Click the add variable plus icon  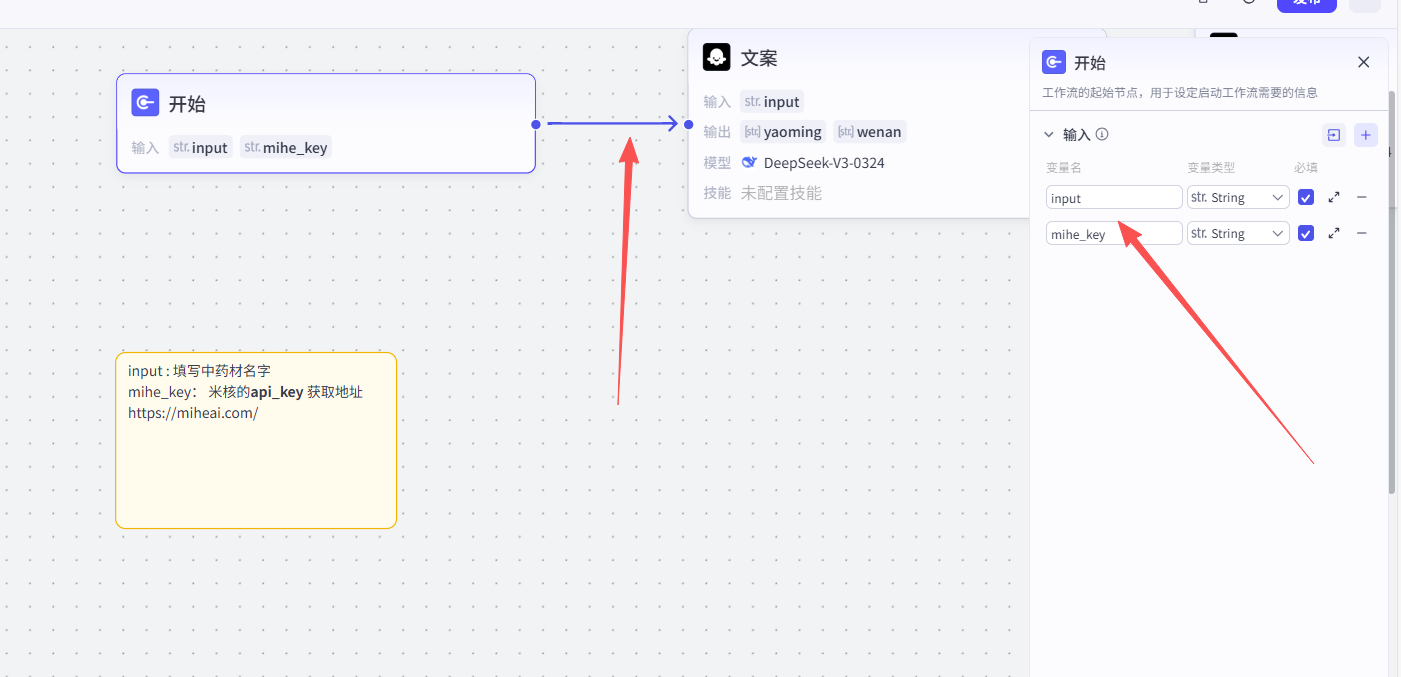point(1365,135)
